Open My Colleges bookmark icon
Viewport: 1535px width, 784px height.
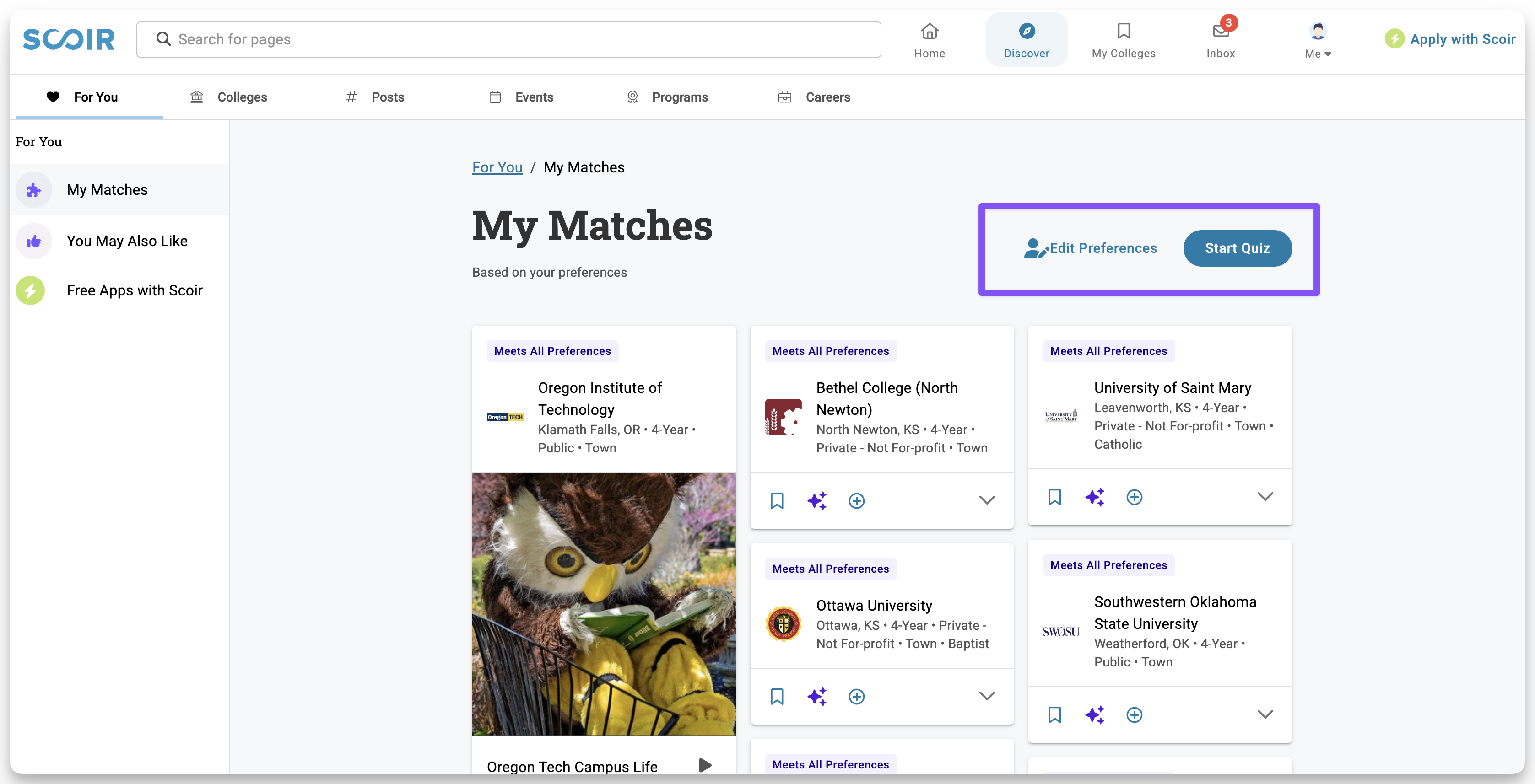click(1123, 30)
